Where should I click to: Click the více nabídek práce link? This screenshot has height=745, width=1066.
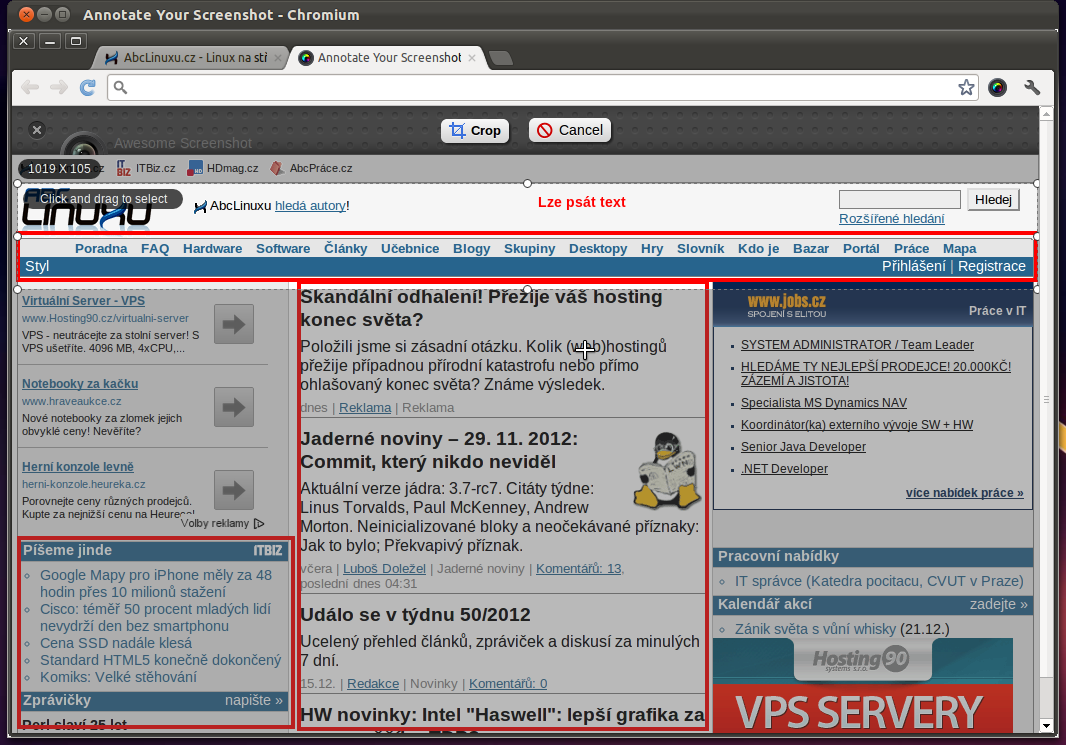pyautogui.click(x=965, y=493)
